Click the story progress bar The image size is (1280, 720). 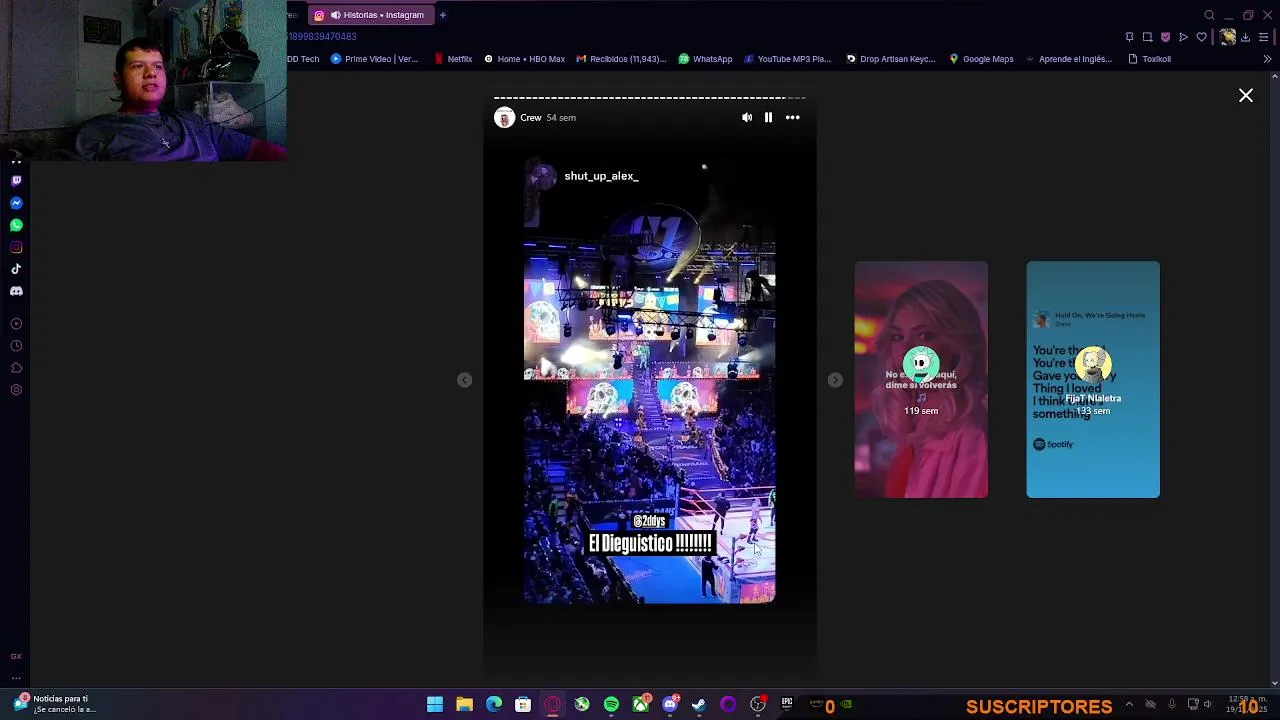coord(650,98)
